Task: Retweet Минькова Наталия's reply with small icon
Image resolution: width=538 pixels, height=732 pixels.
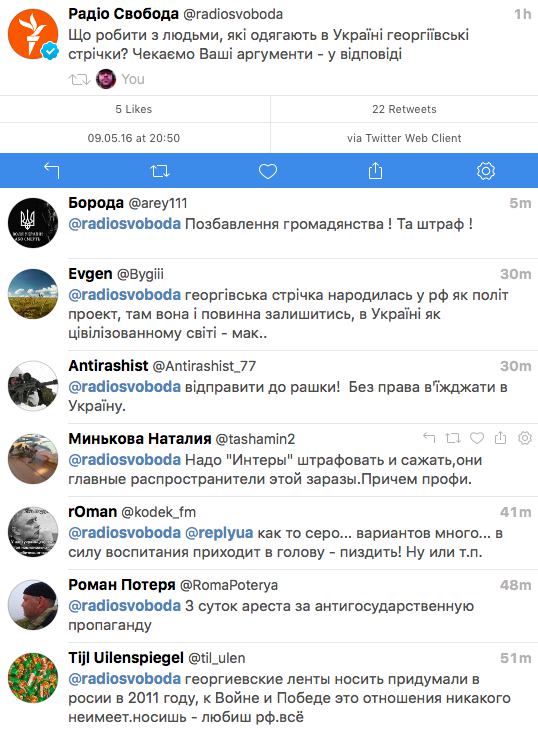Action: tap(453, 438)
